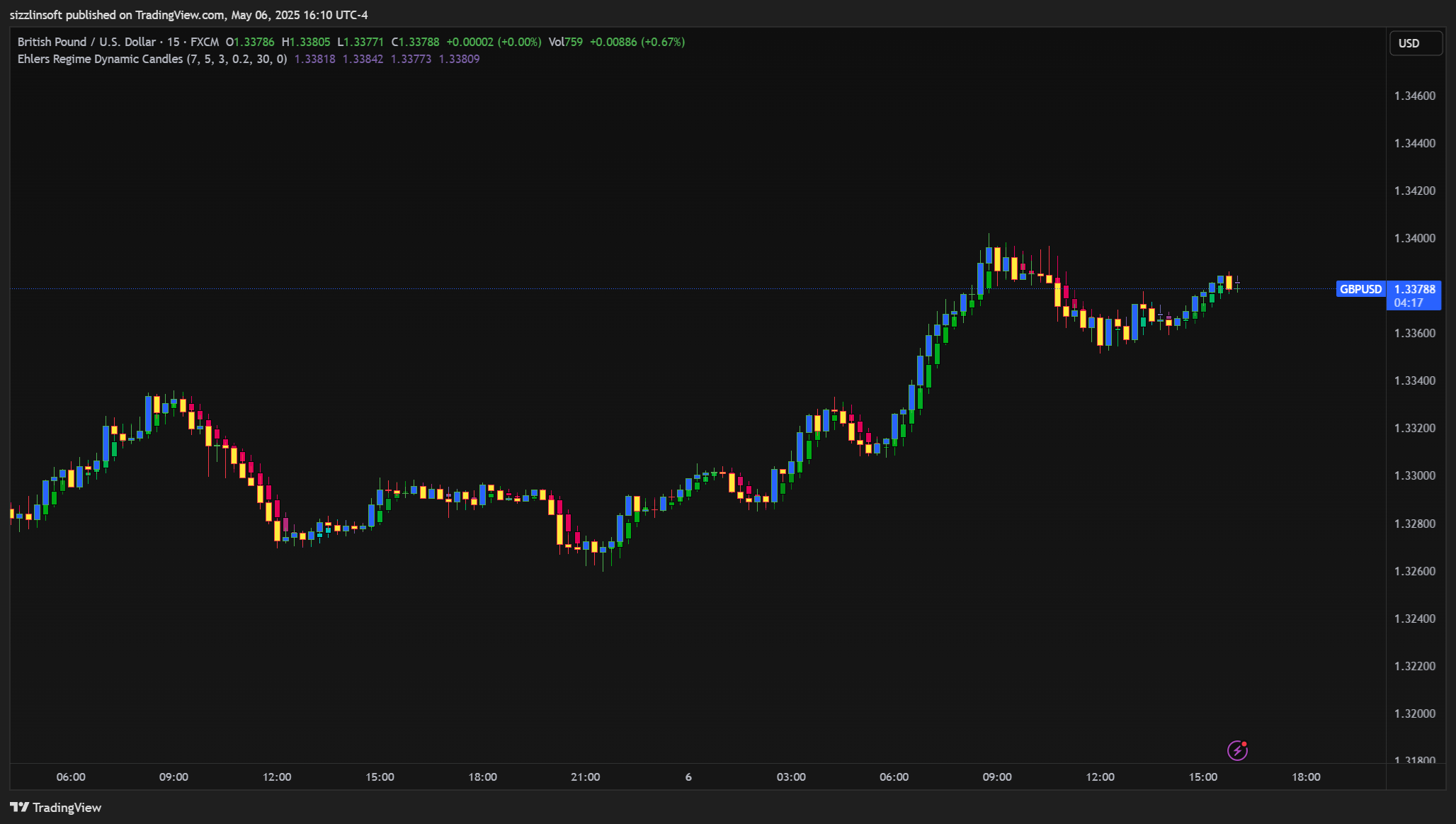Click the 1.33600 price axis label
Image resolution: width=1456 pixels, height=824 pixels.
(1415, 333)
